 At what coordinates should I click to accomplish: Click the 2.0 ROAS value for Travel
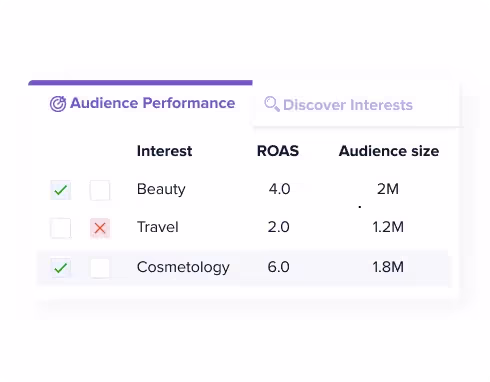pyautogui.click(x=278, y=227)
